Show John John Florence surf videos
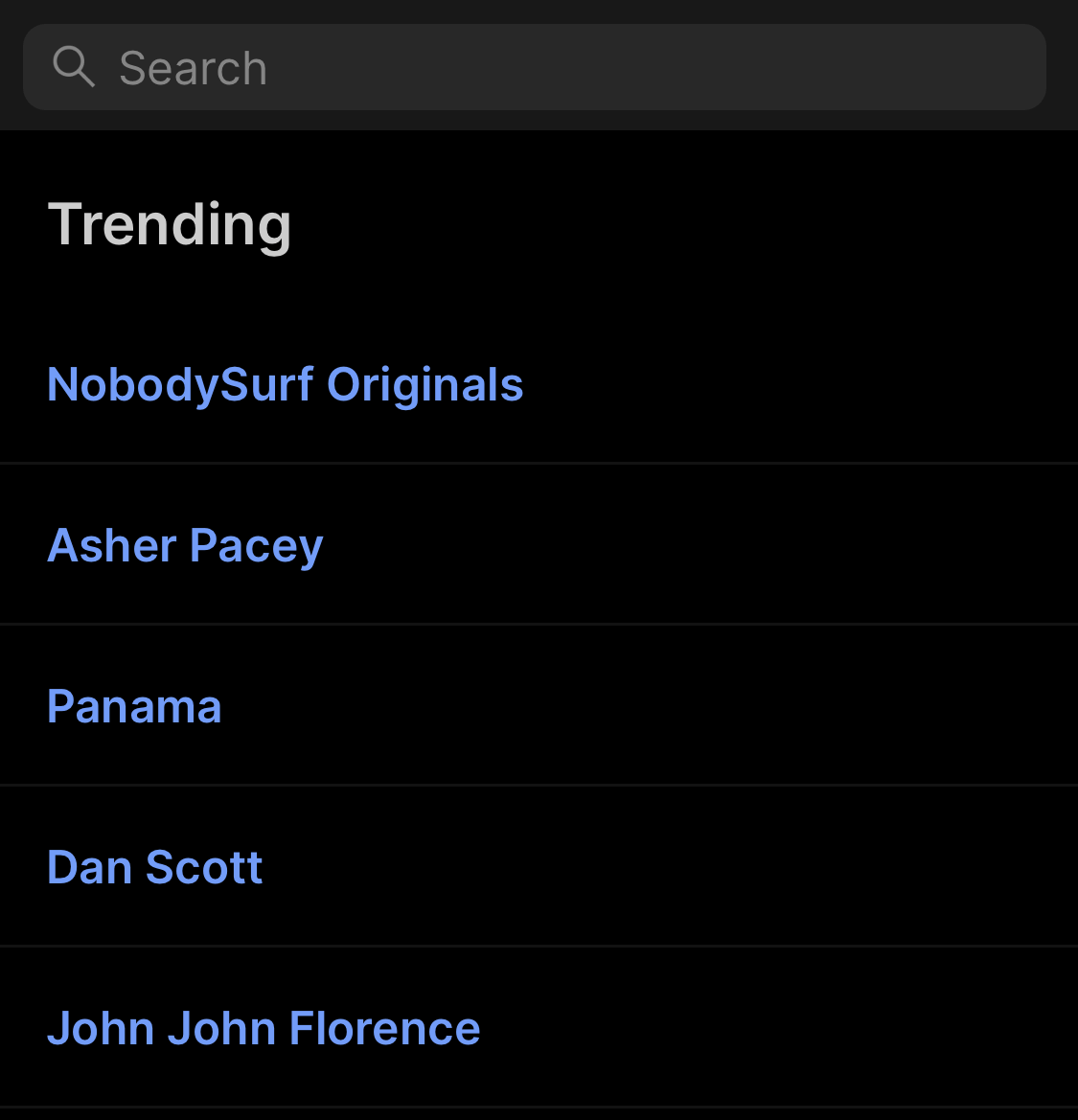The width and height of the screenshot is (1078, 1120). tap(264, 1029)
